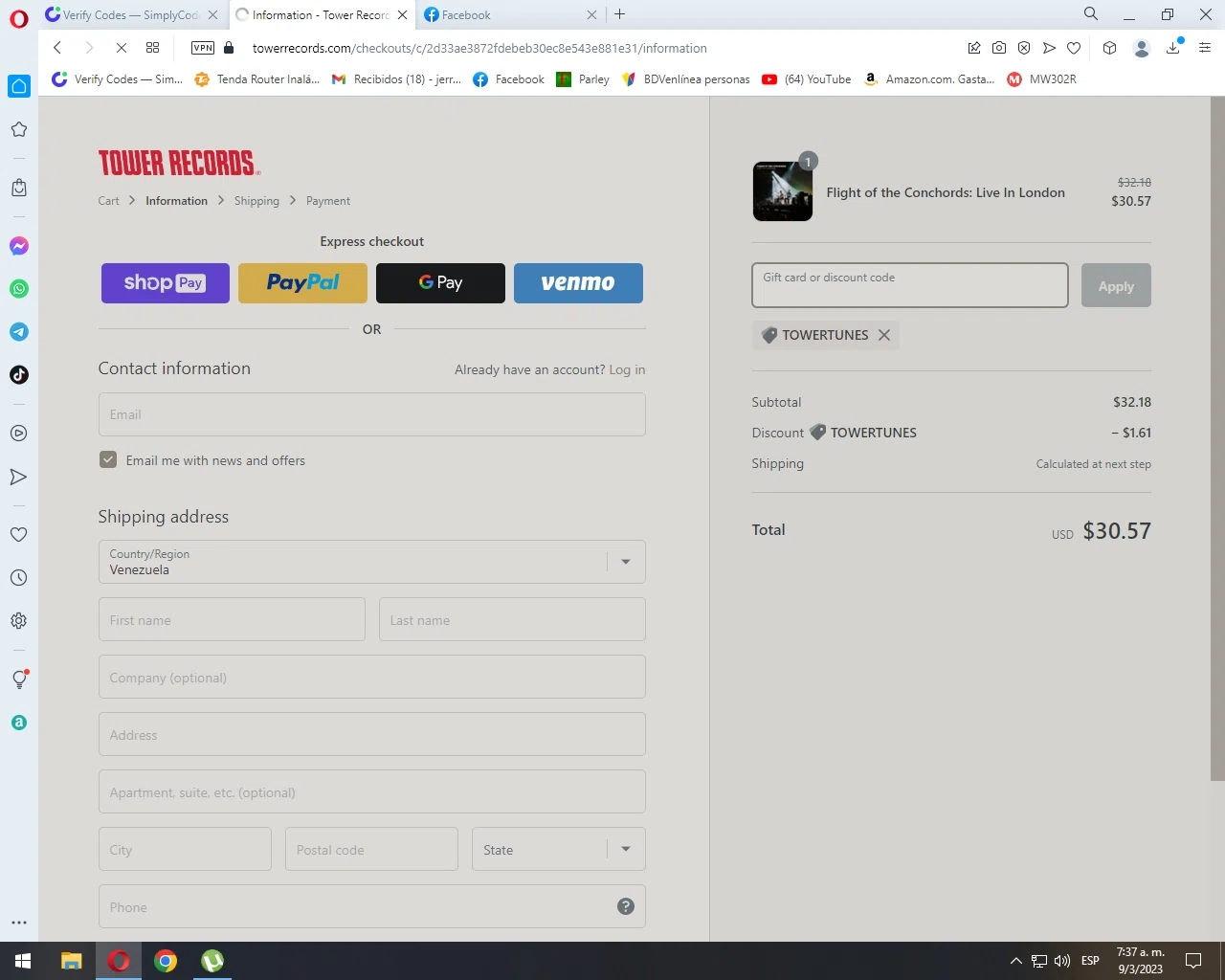Viewport: 1225px width, 980px height.
Task: Click VPN badge in address bar
Action: 203,48
